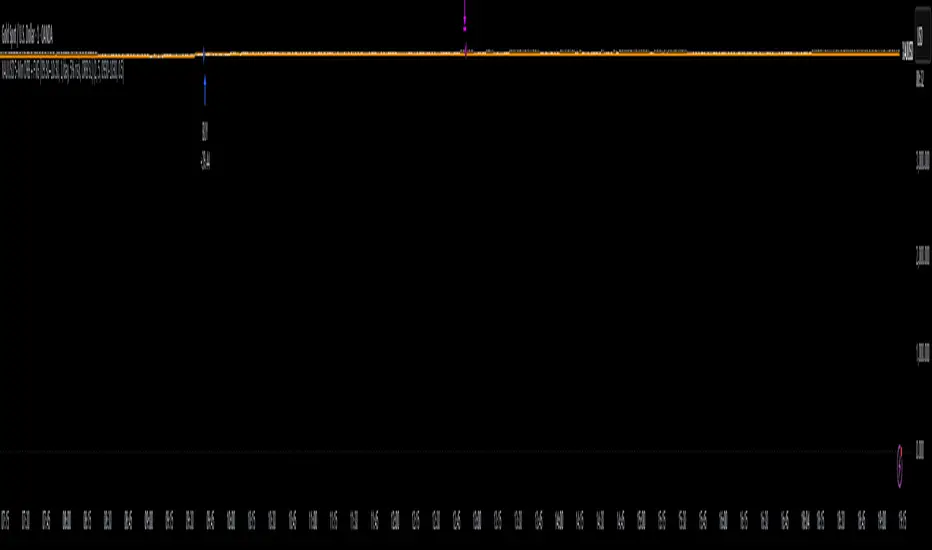This screenshot has width=932, height=550.
Task: Select the indicator legend line under the symbol title
Action: [62, 71]
